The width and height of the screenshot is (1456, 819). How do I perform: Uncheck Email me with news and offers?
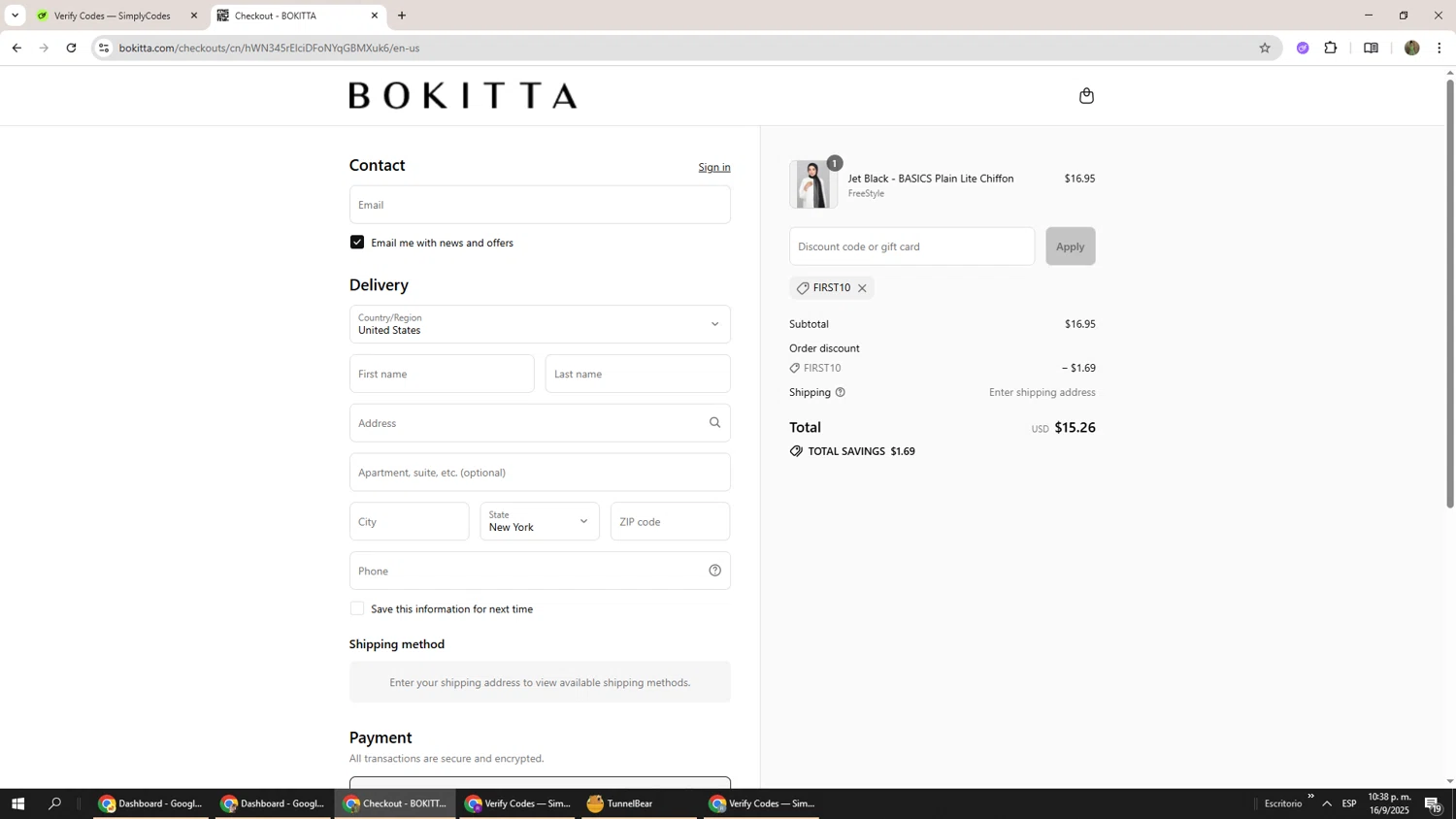[x=357, y=243]
